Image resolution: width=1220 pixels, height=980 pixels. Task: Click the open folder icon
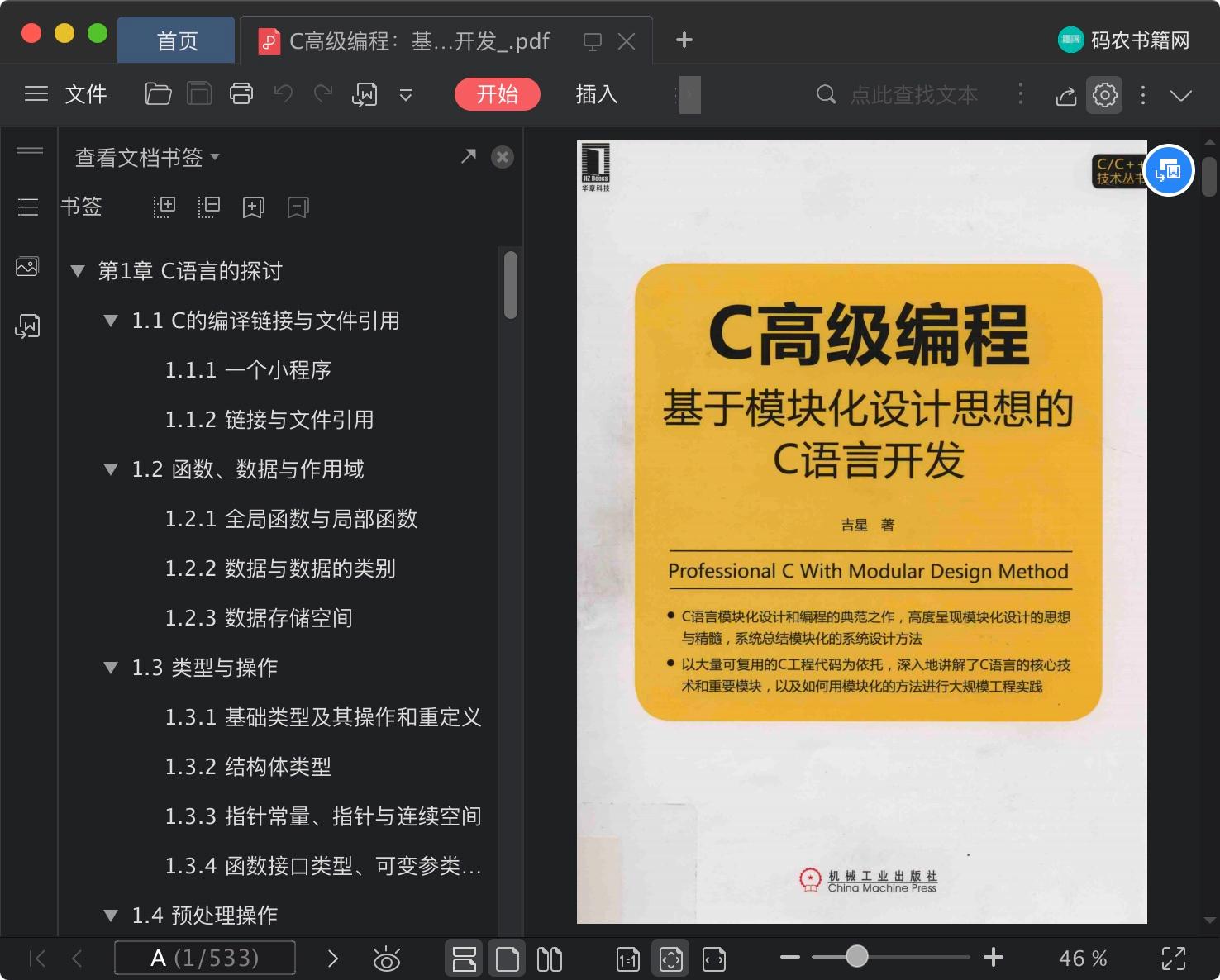click(x=158, y=94)
